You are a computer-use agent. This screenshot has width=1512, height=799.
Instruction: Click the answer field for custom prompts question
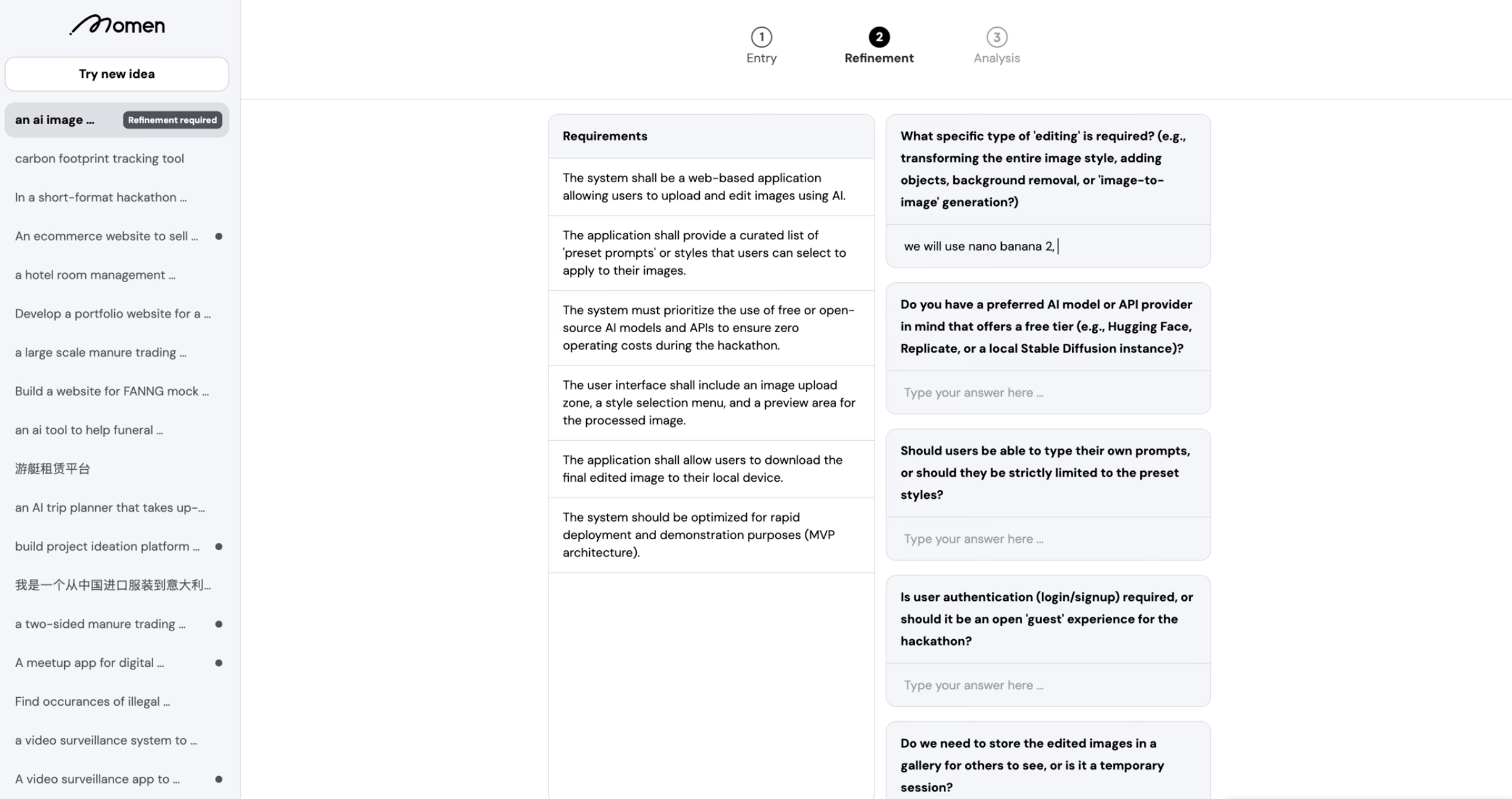tap(1048, 539)
